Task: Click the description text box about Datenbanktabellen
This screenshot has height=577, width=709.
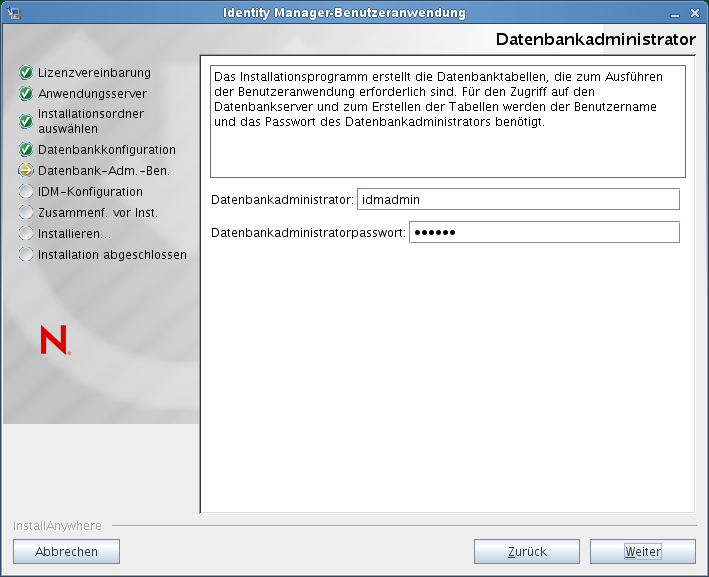Action: [448, 121]
